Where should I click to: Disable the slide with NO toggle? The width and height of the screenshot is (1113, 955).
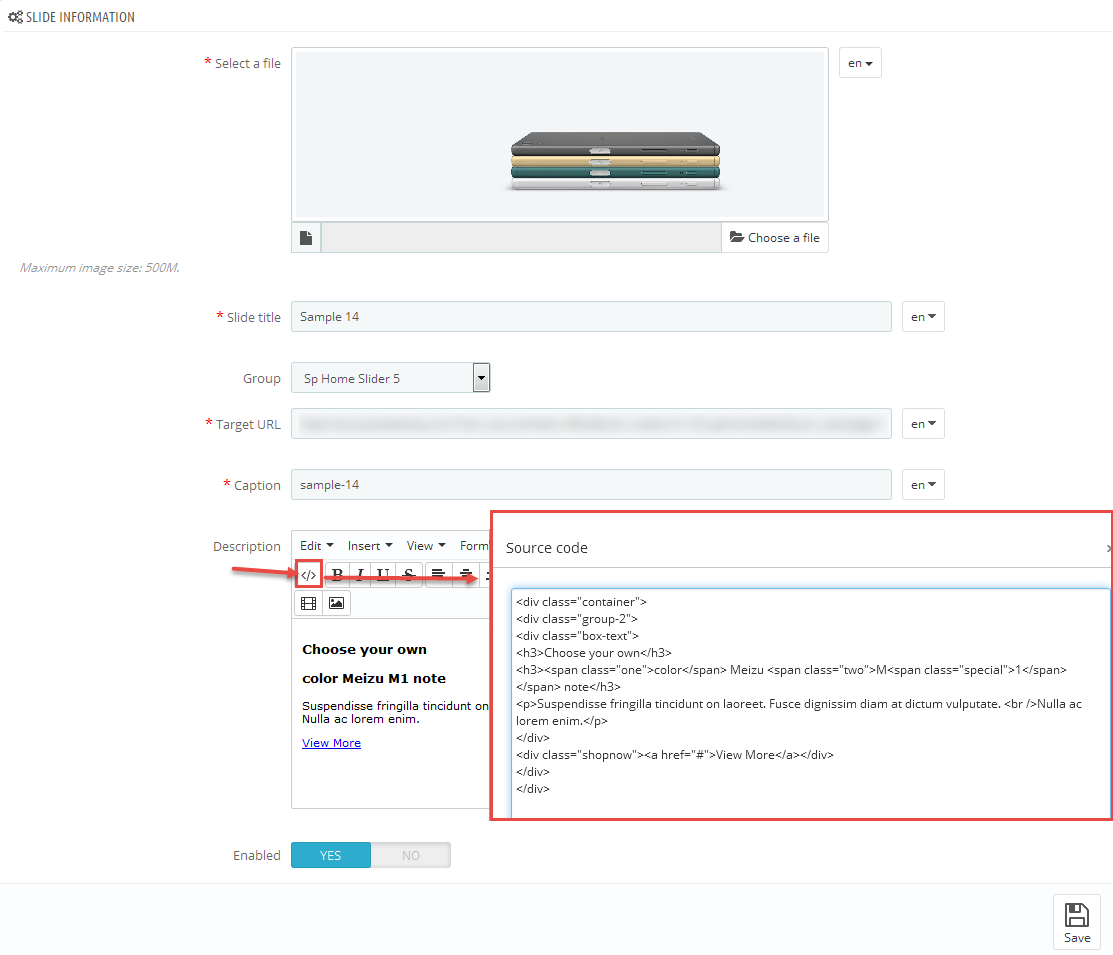[x=410, y=856]
